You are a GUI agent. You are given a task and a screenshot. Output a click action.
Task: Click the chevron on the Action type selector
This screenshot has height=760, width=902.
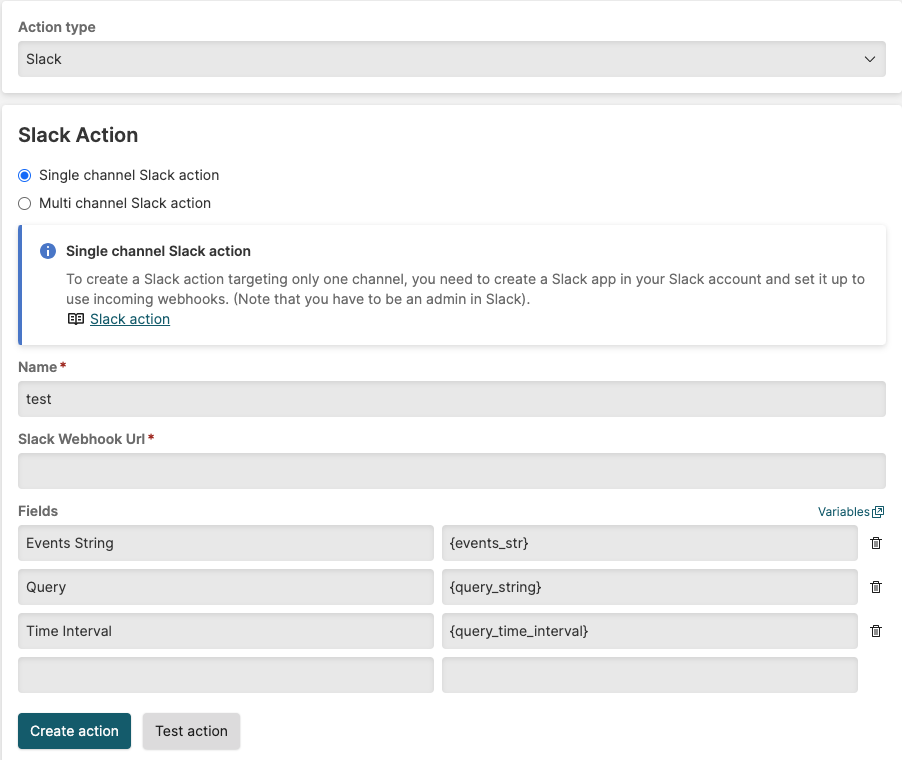(x=869, y=59)
